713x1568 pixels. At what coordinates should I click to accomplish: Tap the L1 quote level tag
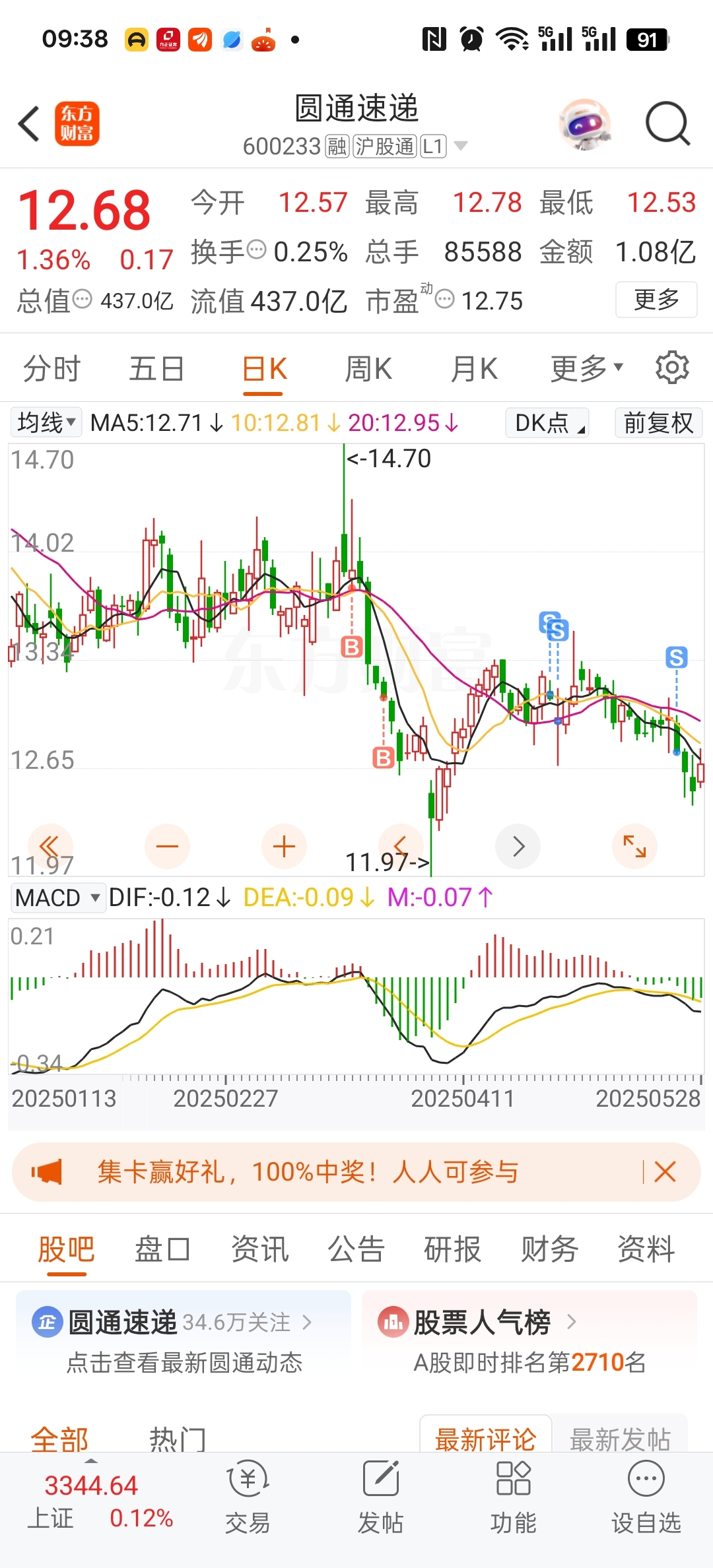[x=433, y=146]
